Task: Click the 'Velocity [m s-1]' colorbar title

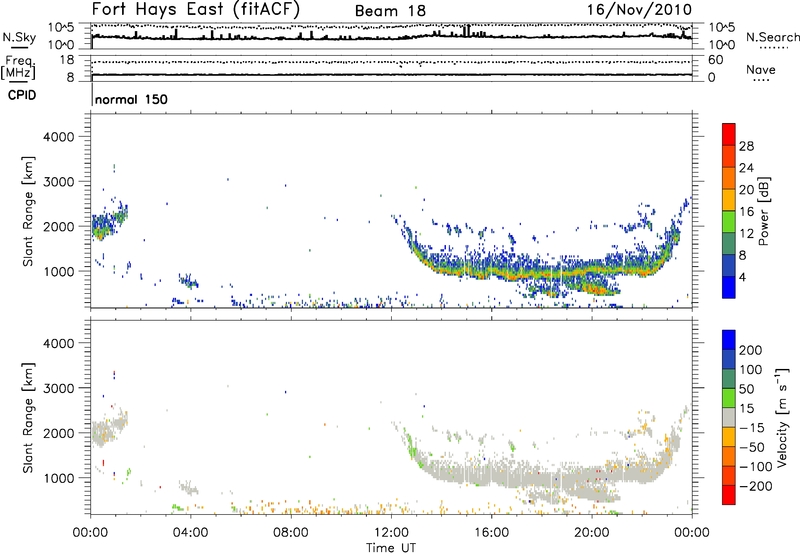Action: click(782, 417)
